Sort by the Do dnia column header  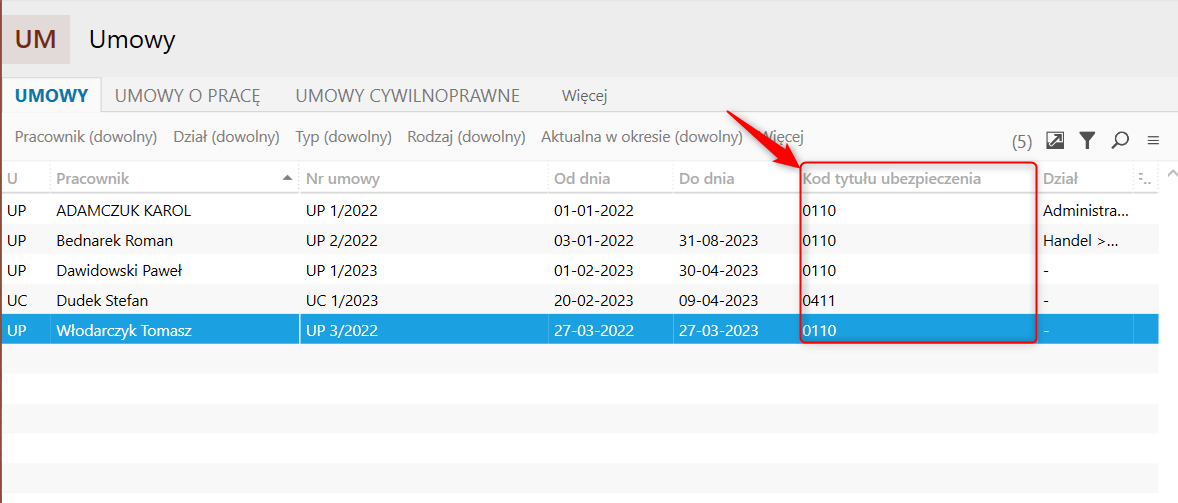735,179
